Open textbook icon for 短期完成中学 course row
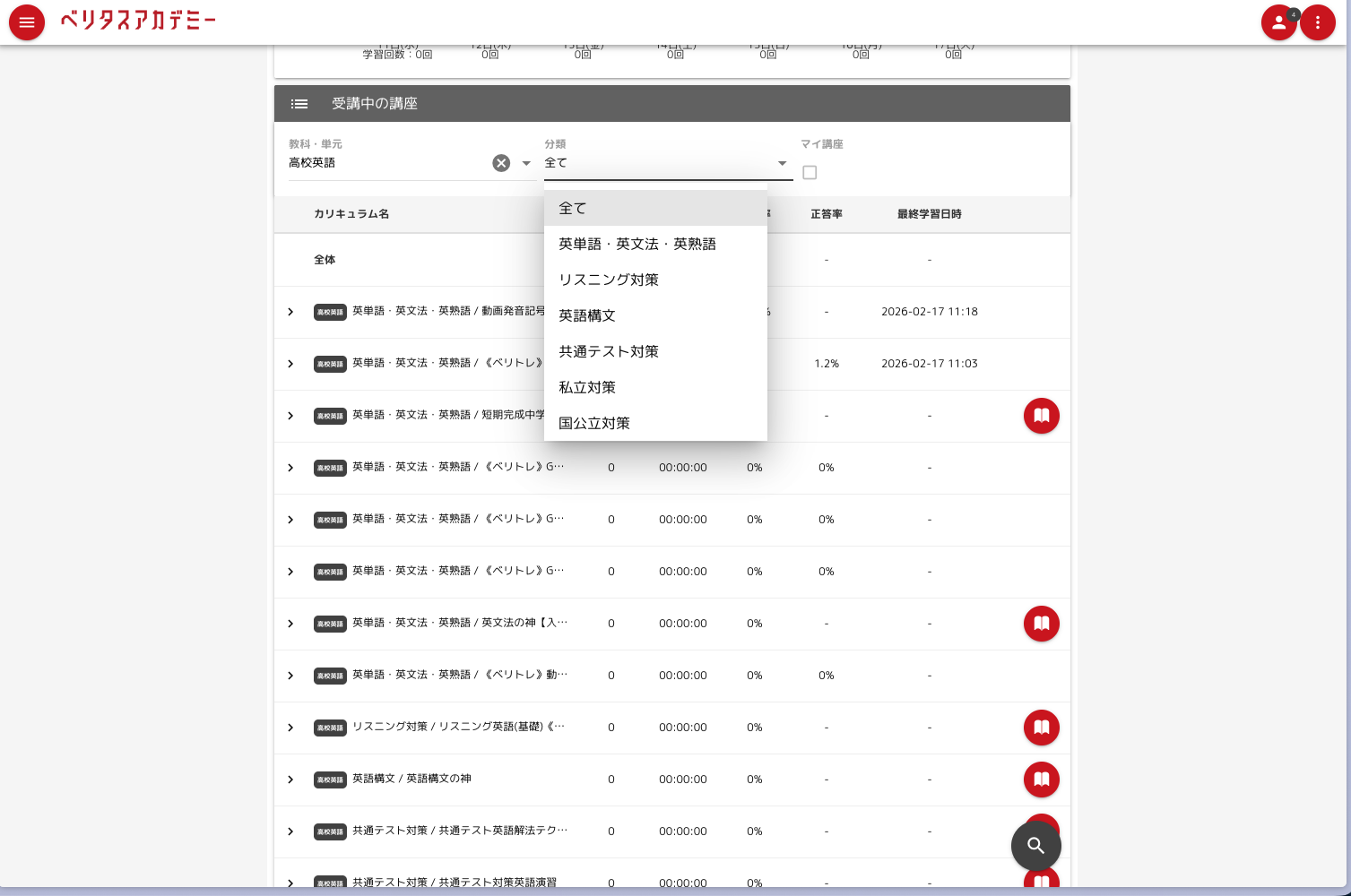Viewport: 1351px width, 896px height. click(x=1041, y=416)
